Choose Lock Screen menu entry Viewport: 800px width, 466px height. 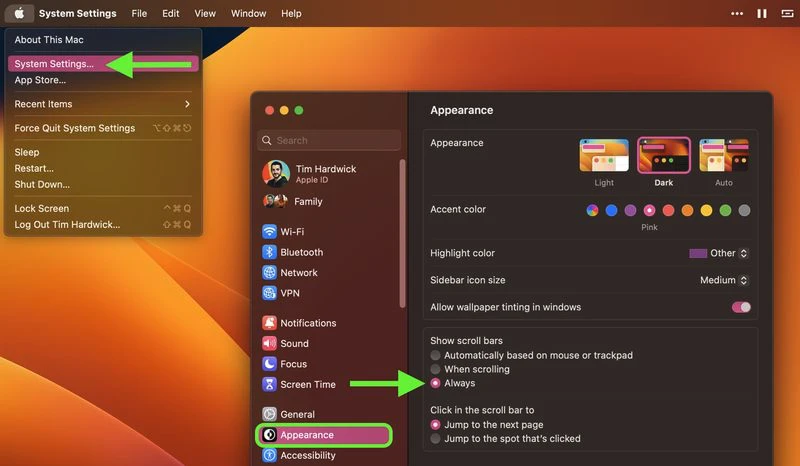tap(103, 208)
